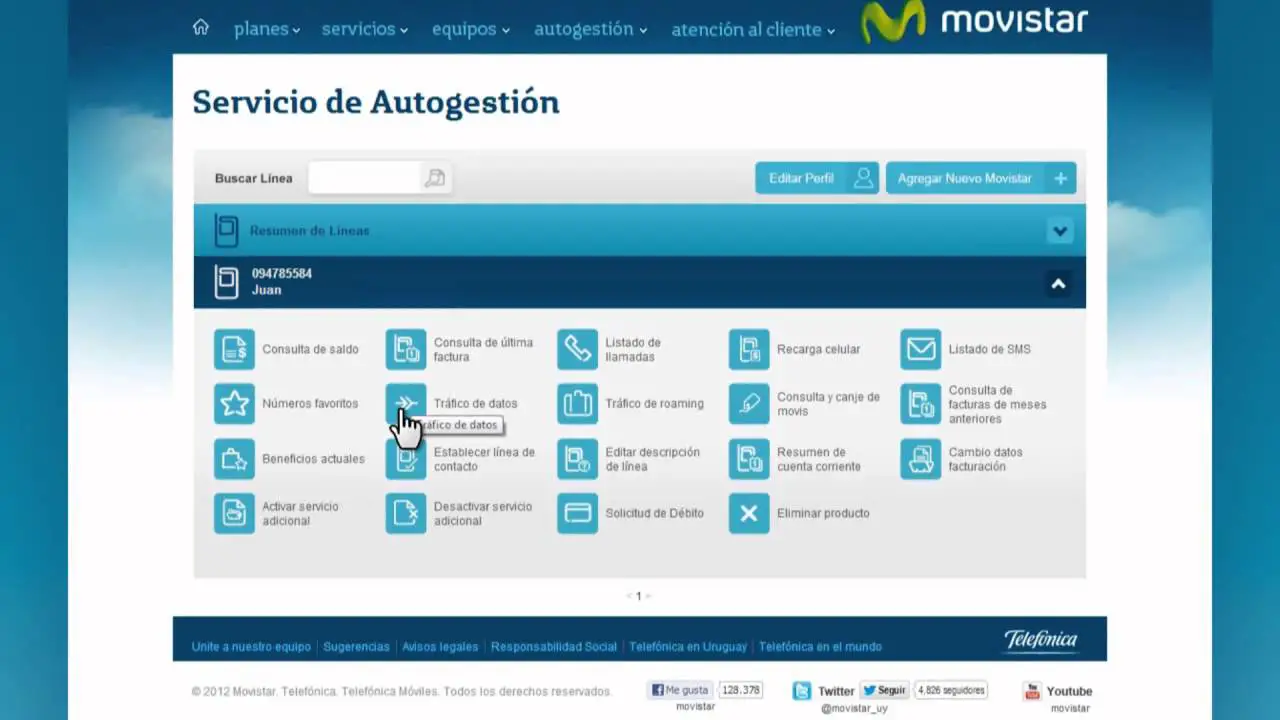Open the Telefónica en Uruguay link
The height and width of the screenshot is (720, 1280).
pyautogui.click(x=688, y=647)
